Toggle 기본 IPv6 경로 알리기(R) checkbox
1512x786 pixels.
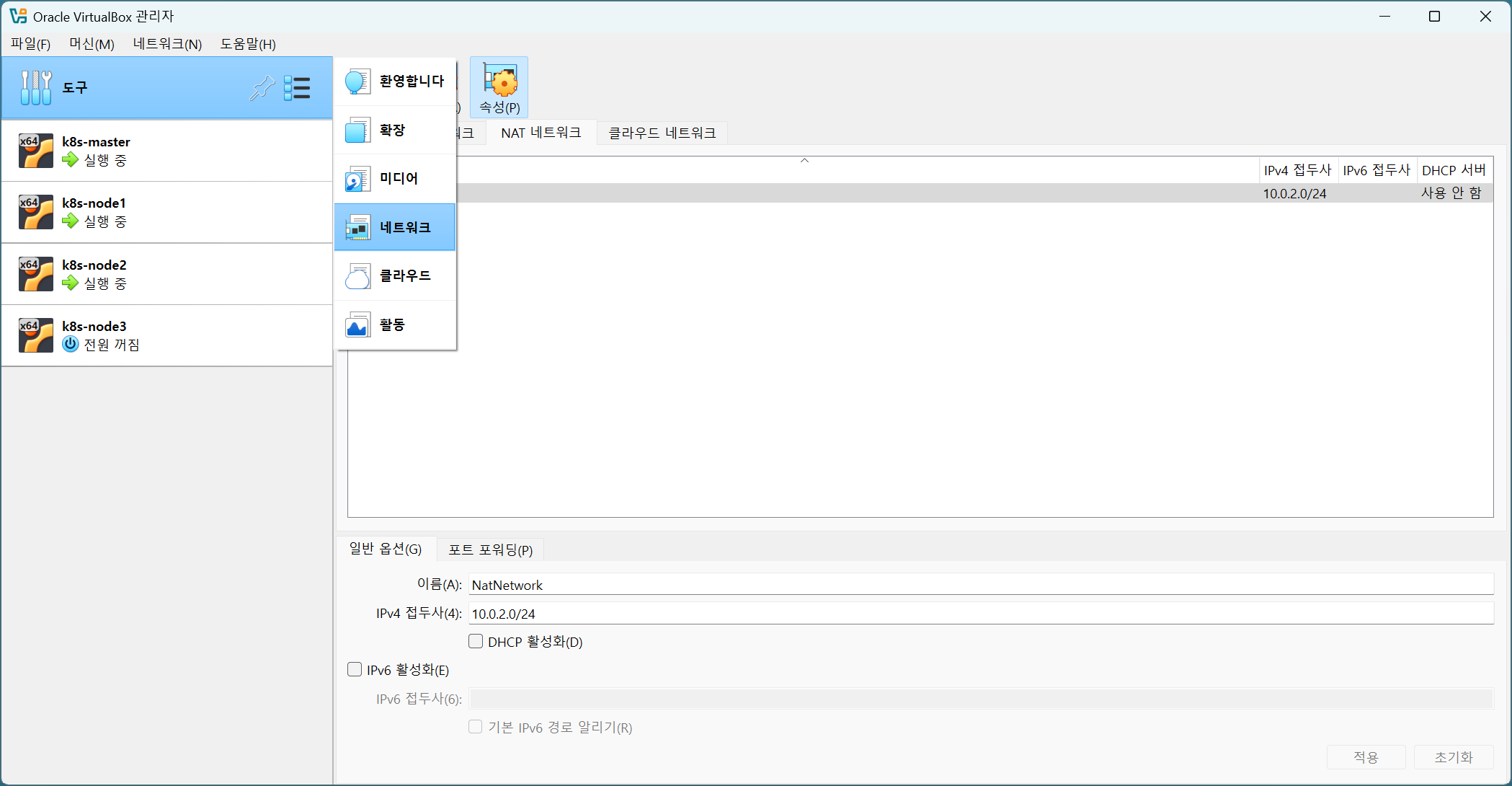[x=476, y=726]
